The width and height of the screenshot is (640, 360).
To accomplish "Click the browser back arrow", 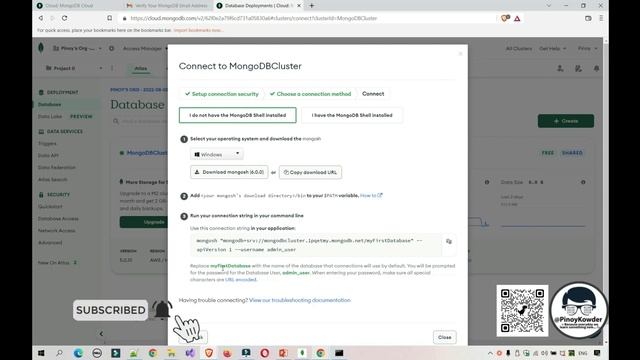I will click(40, 18).
